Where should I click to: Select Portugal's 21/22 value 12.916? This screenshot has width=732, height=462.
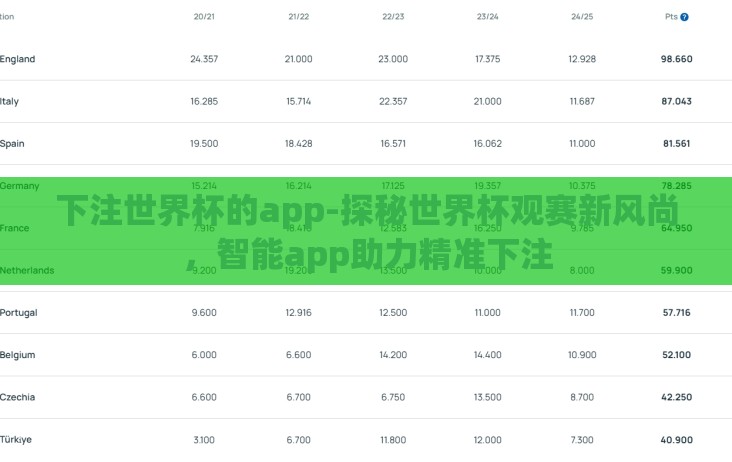(x=298, y=313)
